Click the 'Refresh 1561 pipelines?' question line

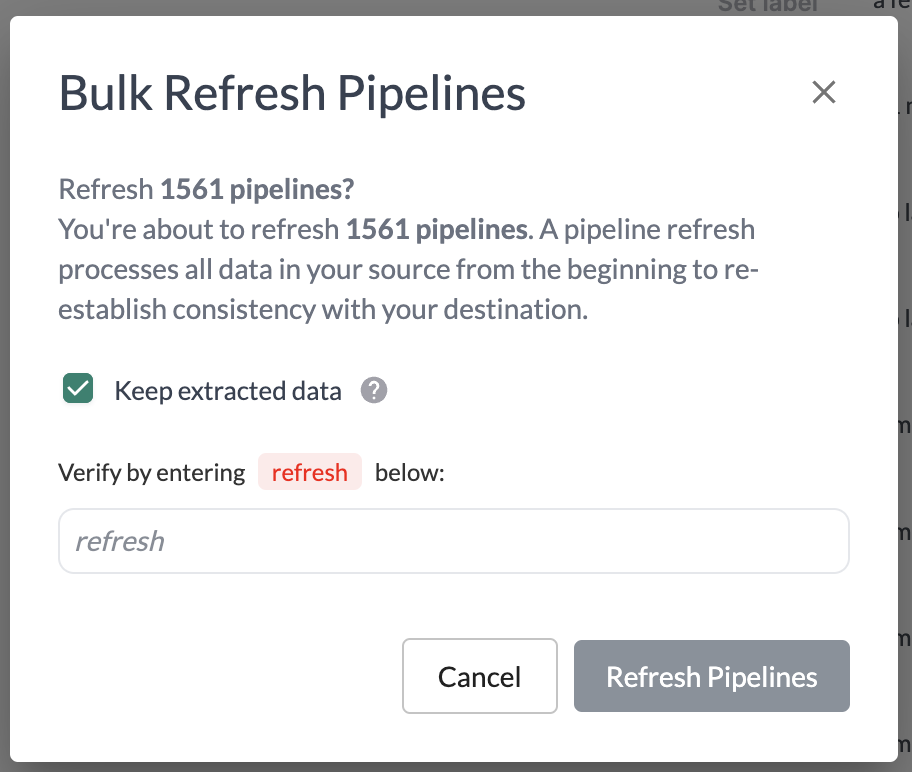[207, 189]
